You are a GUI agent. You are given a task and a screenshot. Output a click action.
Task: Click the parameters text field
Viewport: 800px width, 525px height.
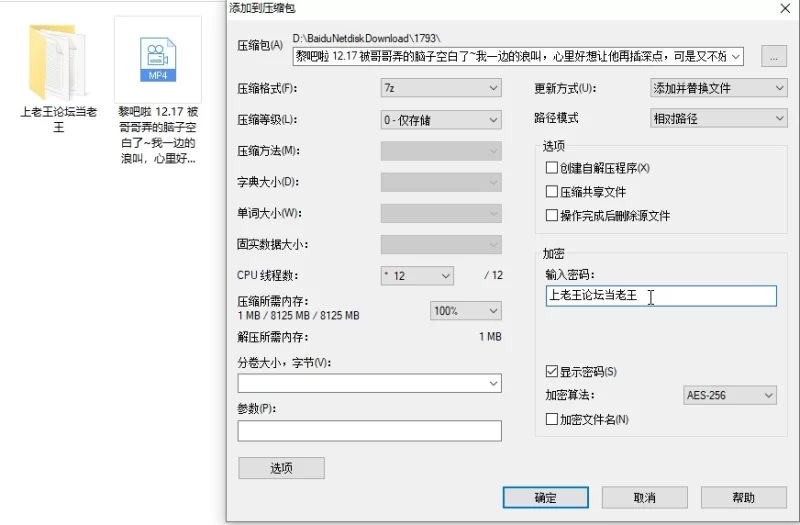369,431
